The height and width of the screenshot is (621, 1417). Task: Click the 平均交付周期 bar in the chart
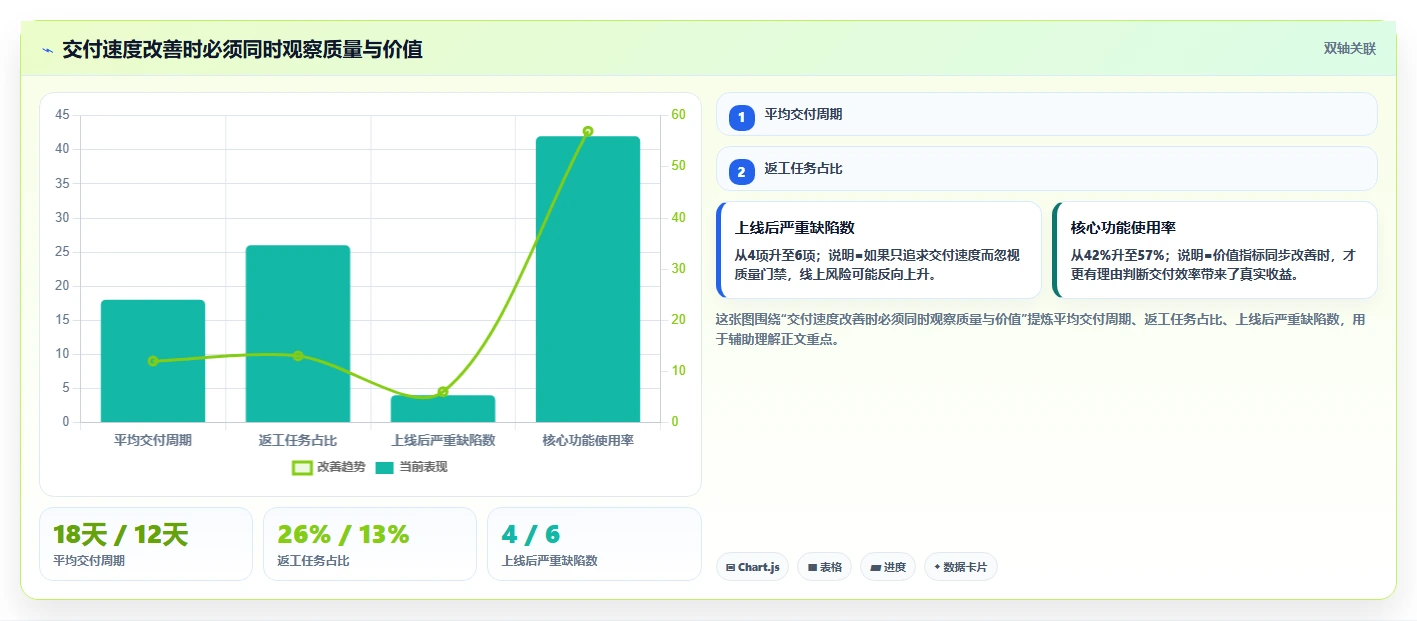tap(153, 361)
